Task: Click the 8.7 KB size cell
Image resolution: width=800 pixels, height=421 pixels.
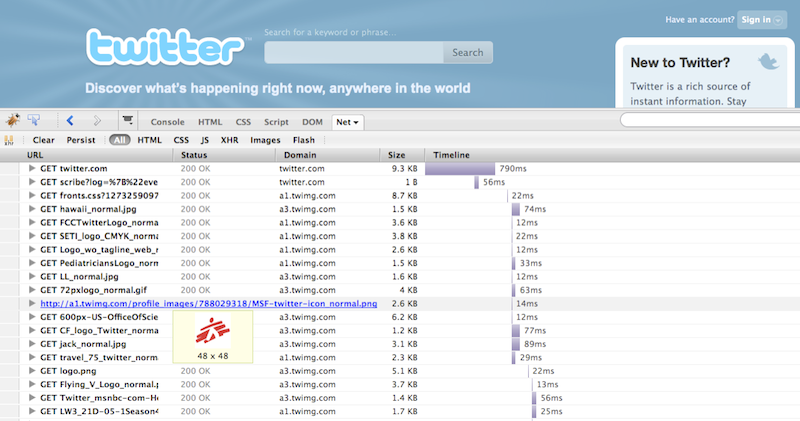Action: point(405,195)
